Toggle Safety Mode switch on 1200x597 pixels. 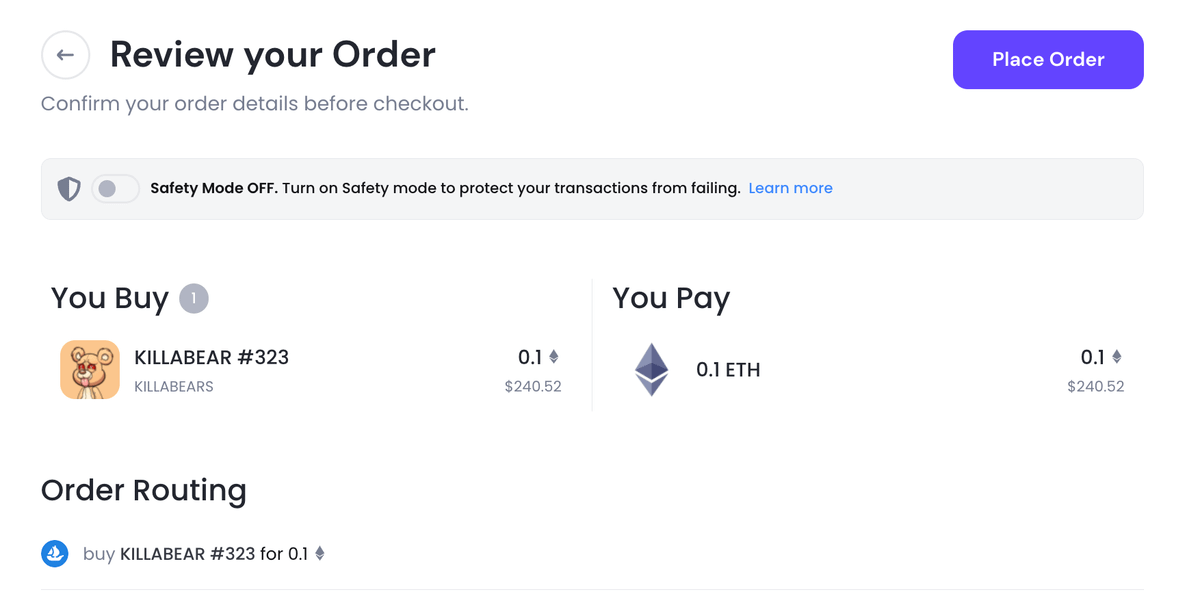115,188
